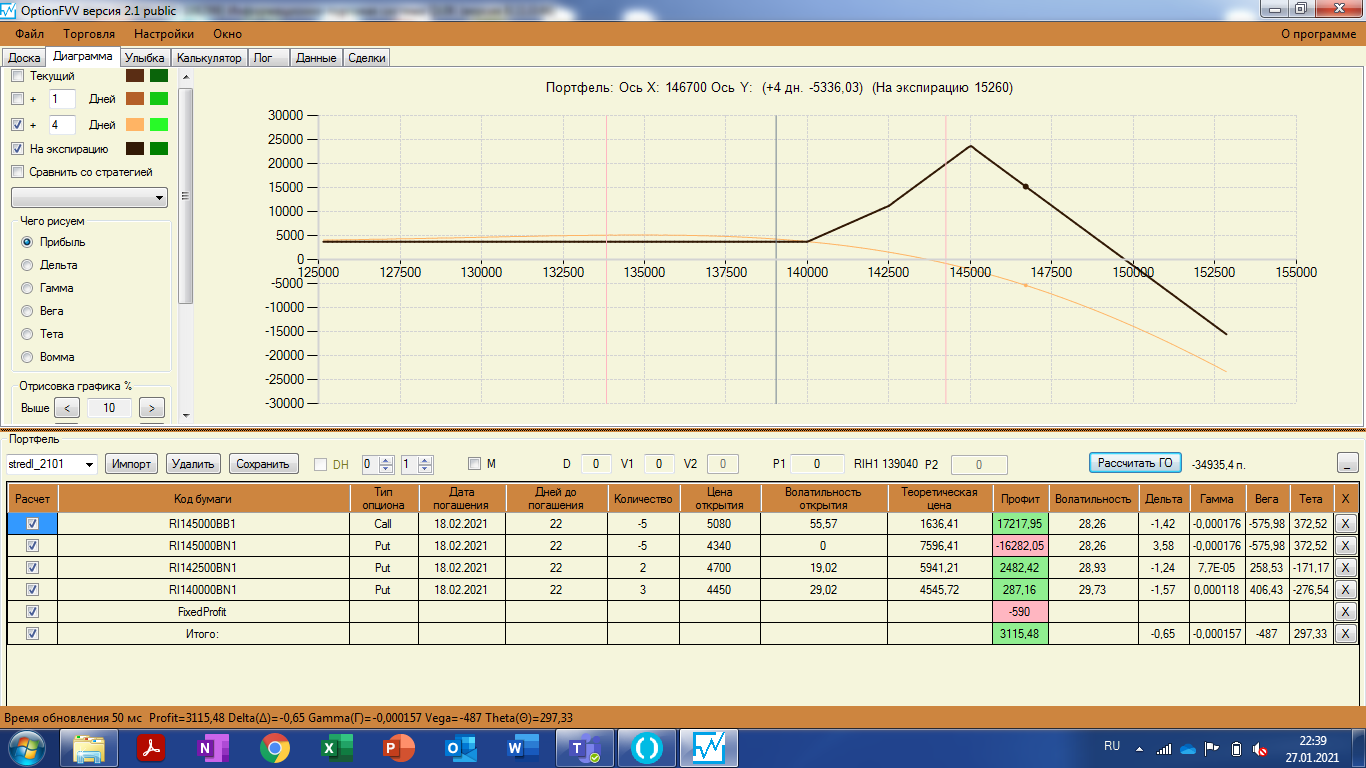Screen dimensions: 1366x768
Task: Open PowerPoint from the taskbar
Action: 398,748
